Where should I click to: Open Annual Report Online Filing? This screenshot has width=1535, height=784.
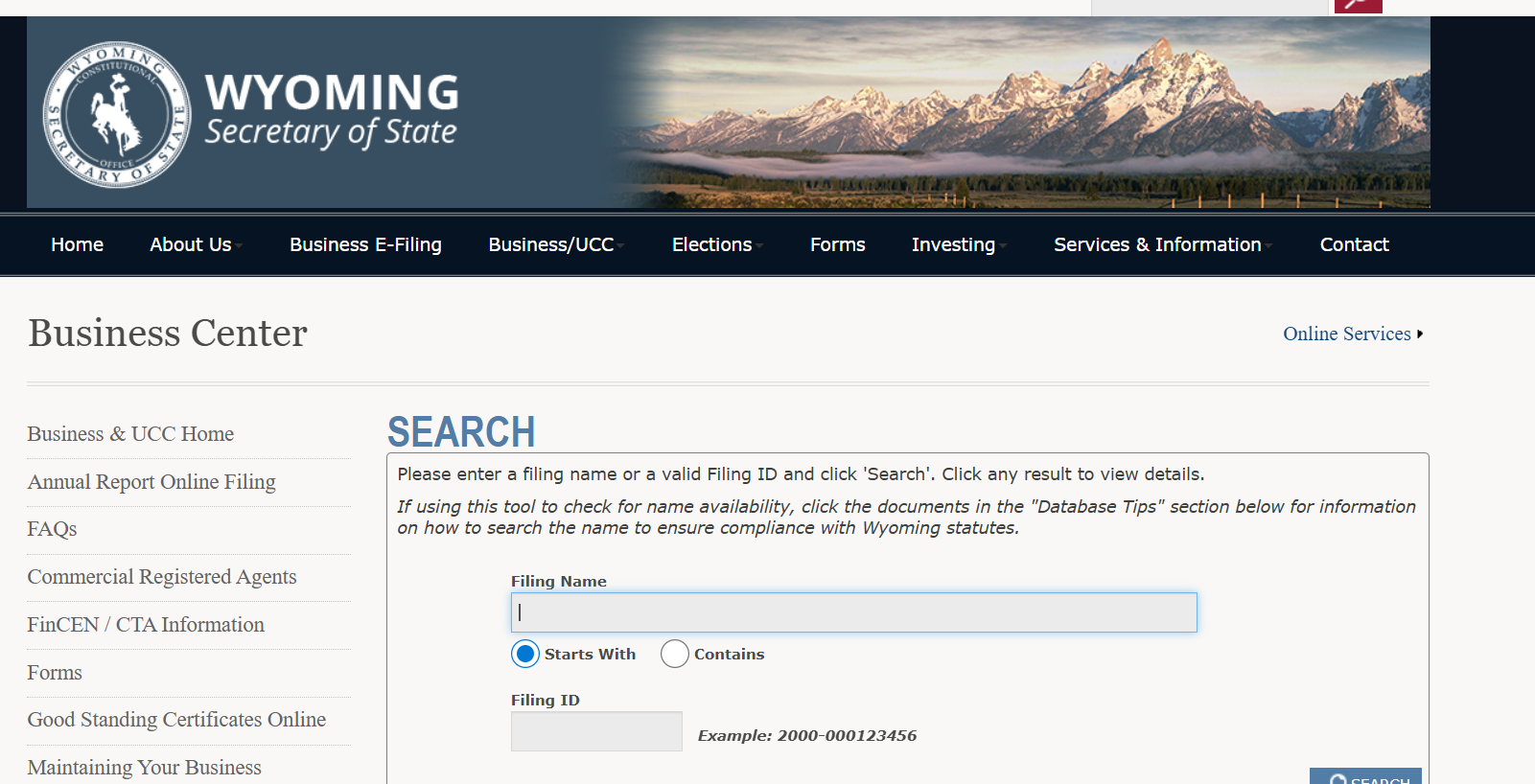coord(151,482)
